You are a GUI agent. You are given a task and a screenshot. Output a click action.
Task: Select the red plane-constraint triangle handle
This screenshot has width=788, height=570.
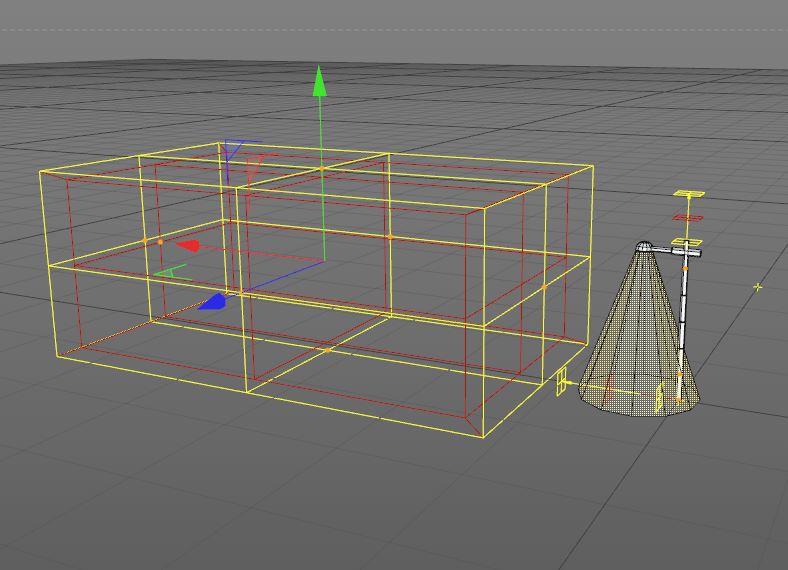(255, 160)
